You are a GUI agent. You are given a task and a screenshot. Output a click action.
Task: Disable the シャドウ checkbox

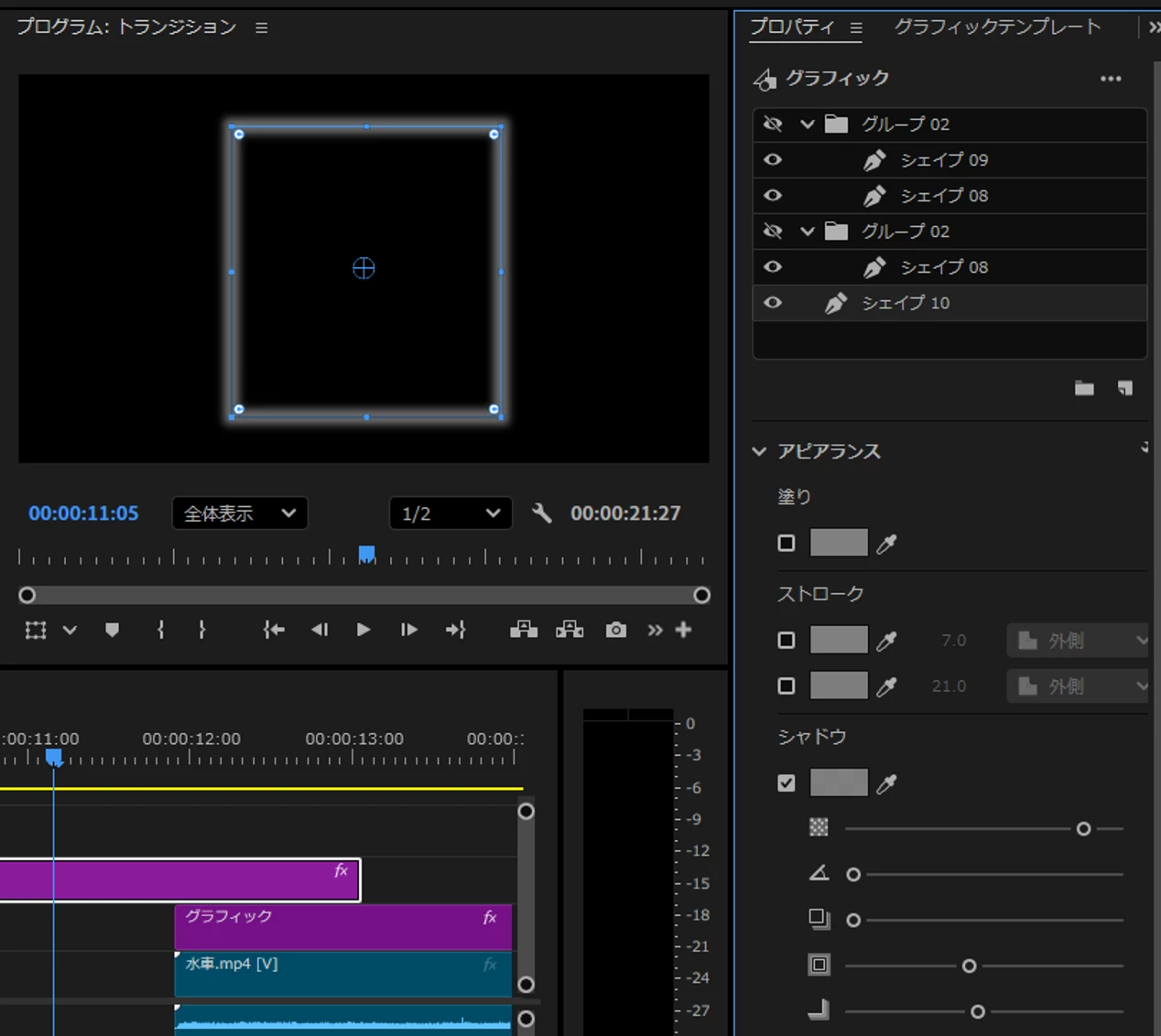tap(787, 782)
